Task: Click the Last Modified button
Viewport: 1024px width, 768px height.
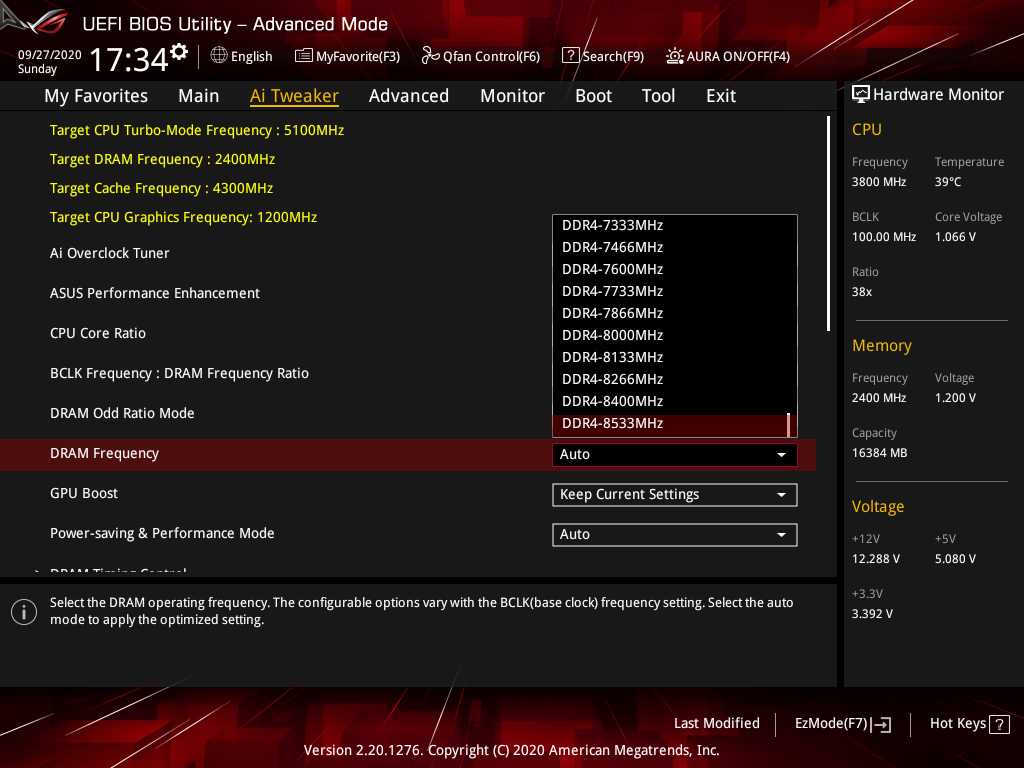Action: [x=716, y=724]
